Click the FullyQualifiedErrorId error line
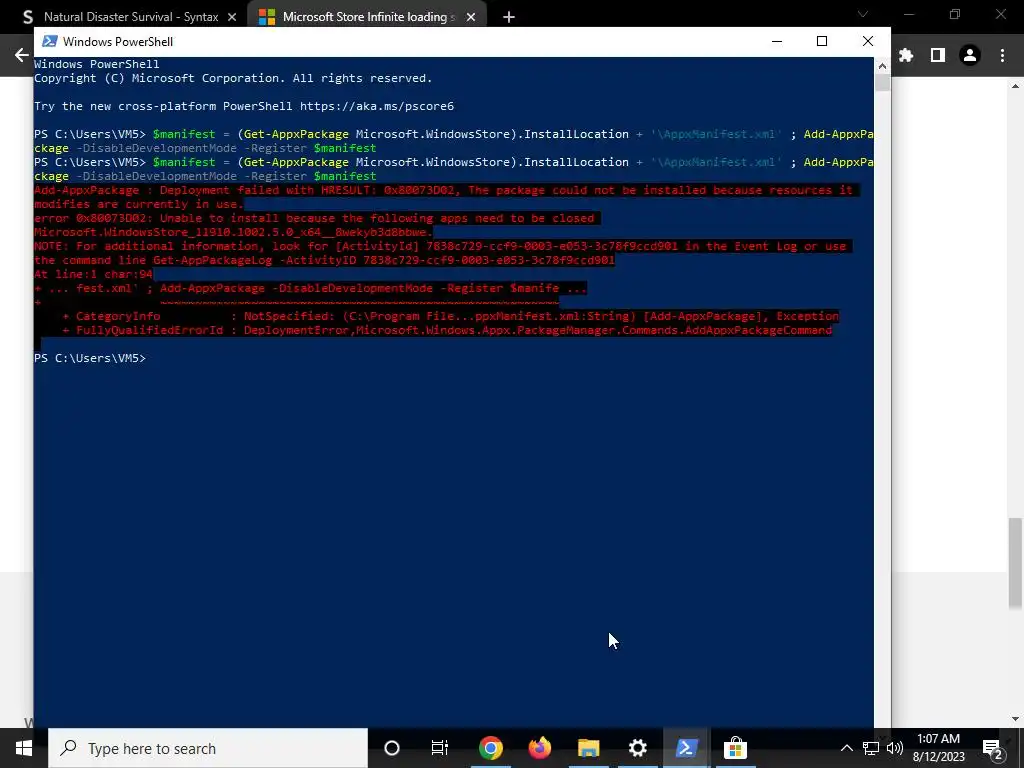This screenshot has height=768, width=1024. [447, 330]
